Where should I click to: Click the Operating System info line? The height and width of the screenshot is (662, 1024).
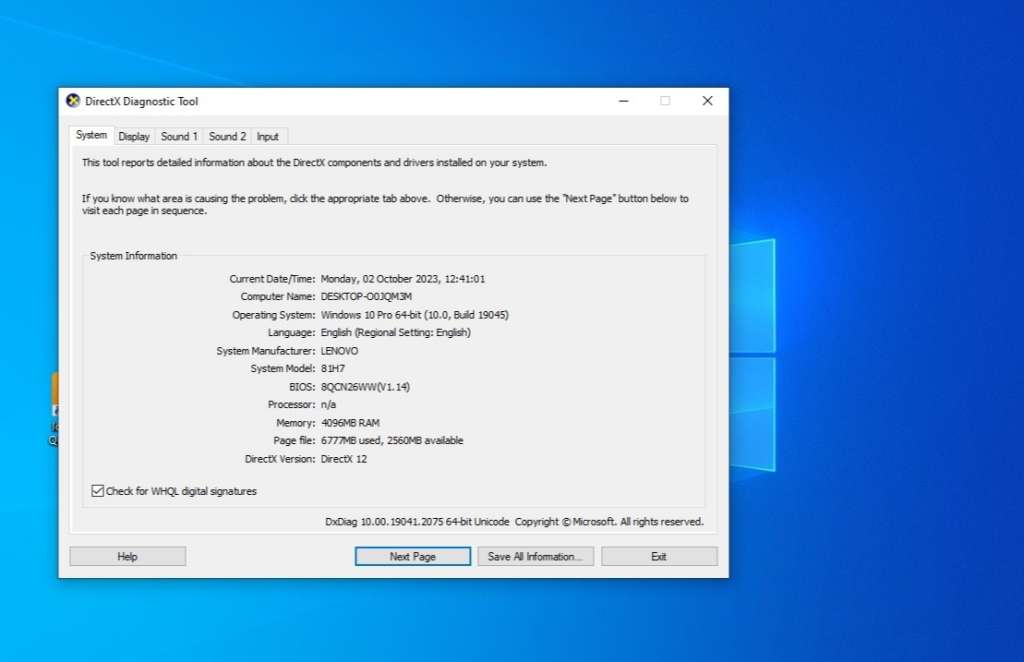[x=414, y=314]
